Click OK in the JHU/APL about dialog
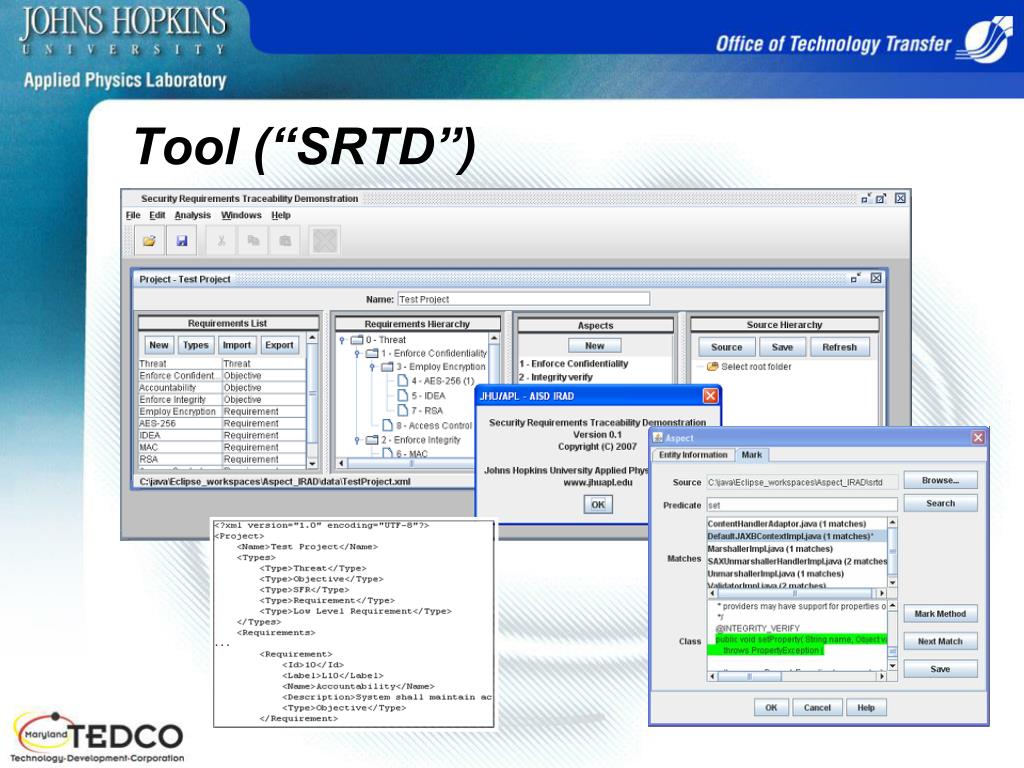The image size is (1024, 768). (598, 504)
